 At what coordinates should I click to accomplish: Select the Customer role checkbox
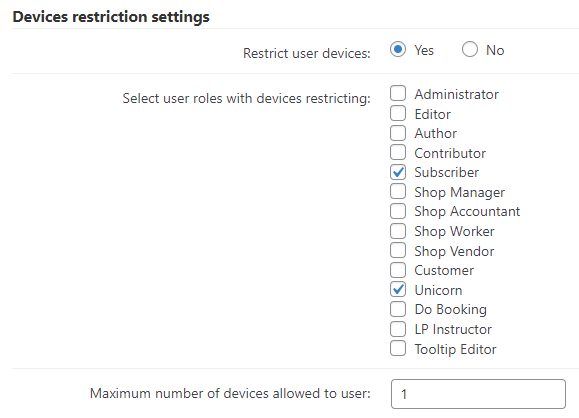click(398, 270)
